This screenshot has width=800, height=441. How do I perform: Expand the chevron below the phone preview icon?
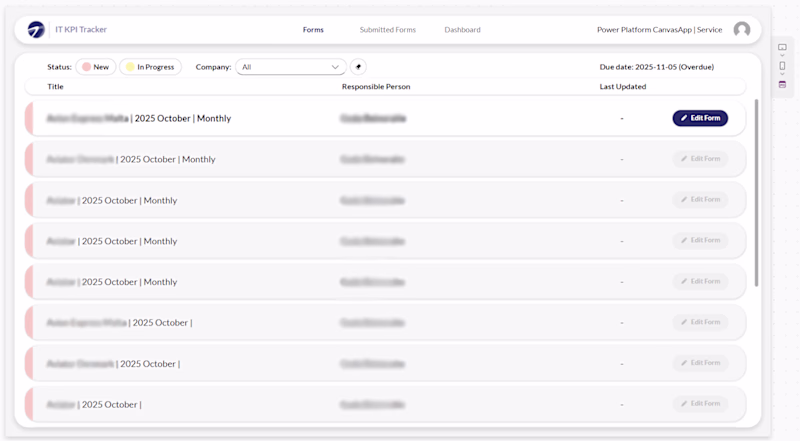[782, 75]
